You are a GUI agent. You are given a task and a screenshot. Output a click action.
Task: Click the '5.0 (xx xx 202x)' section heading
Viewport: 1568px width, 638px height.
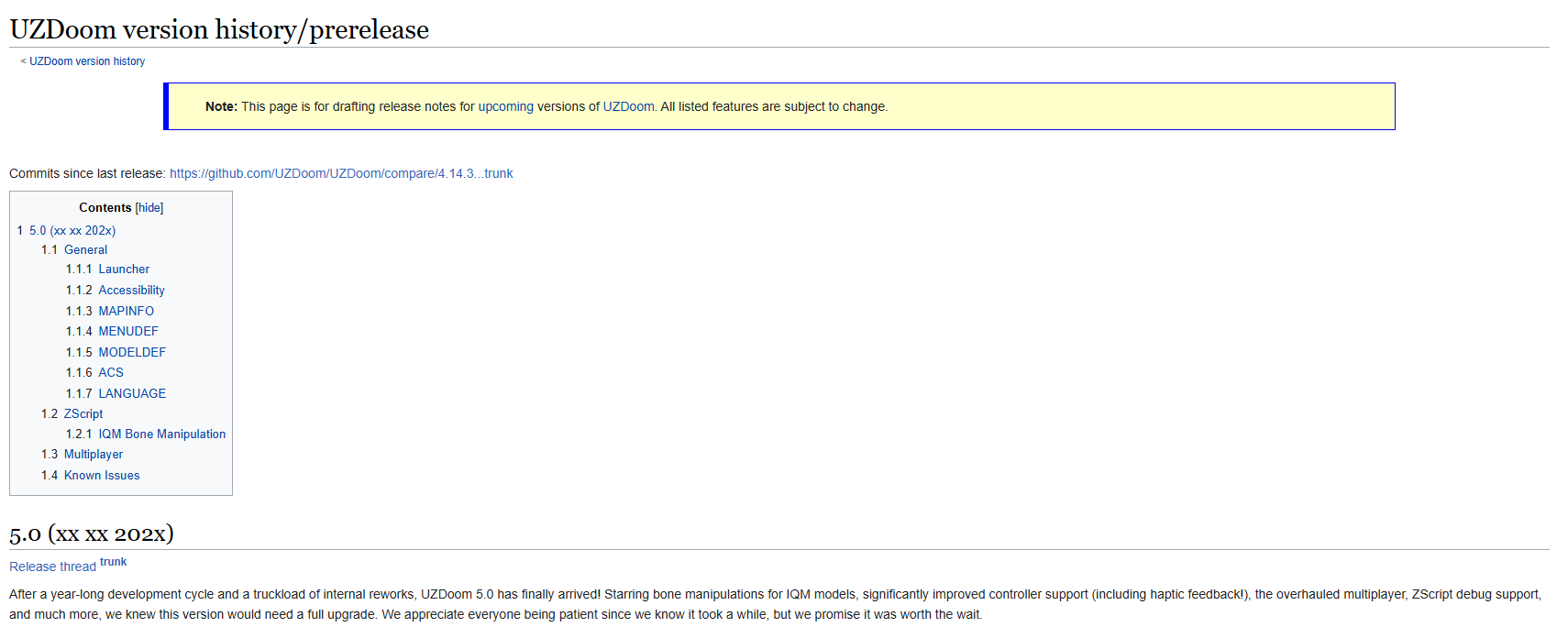[92, 533]
